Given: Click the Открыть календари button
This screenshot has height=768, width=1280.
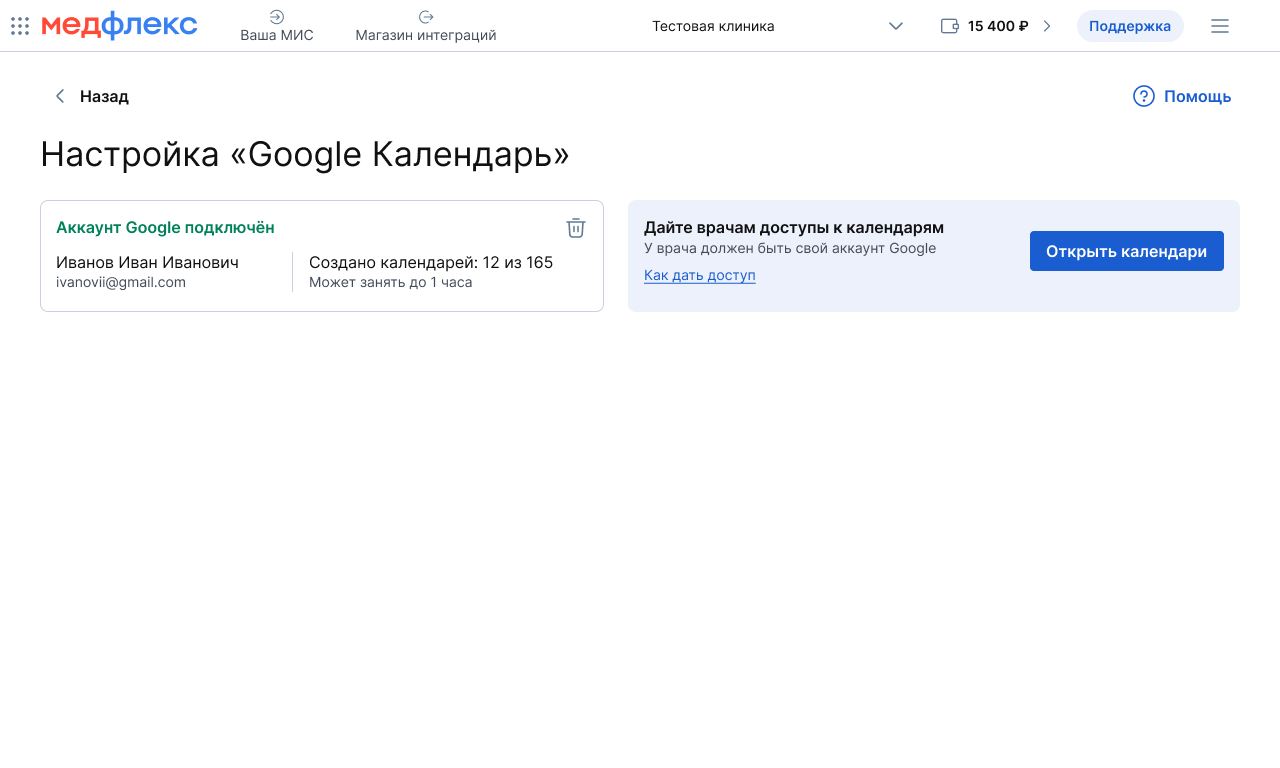Looking at the screenshot, I should click(1126, 251).
